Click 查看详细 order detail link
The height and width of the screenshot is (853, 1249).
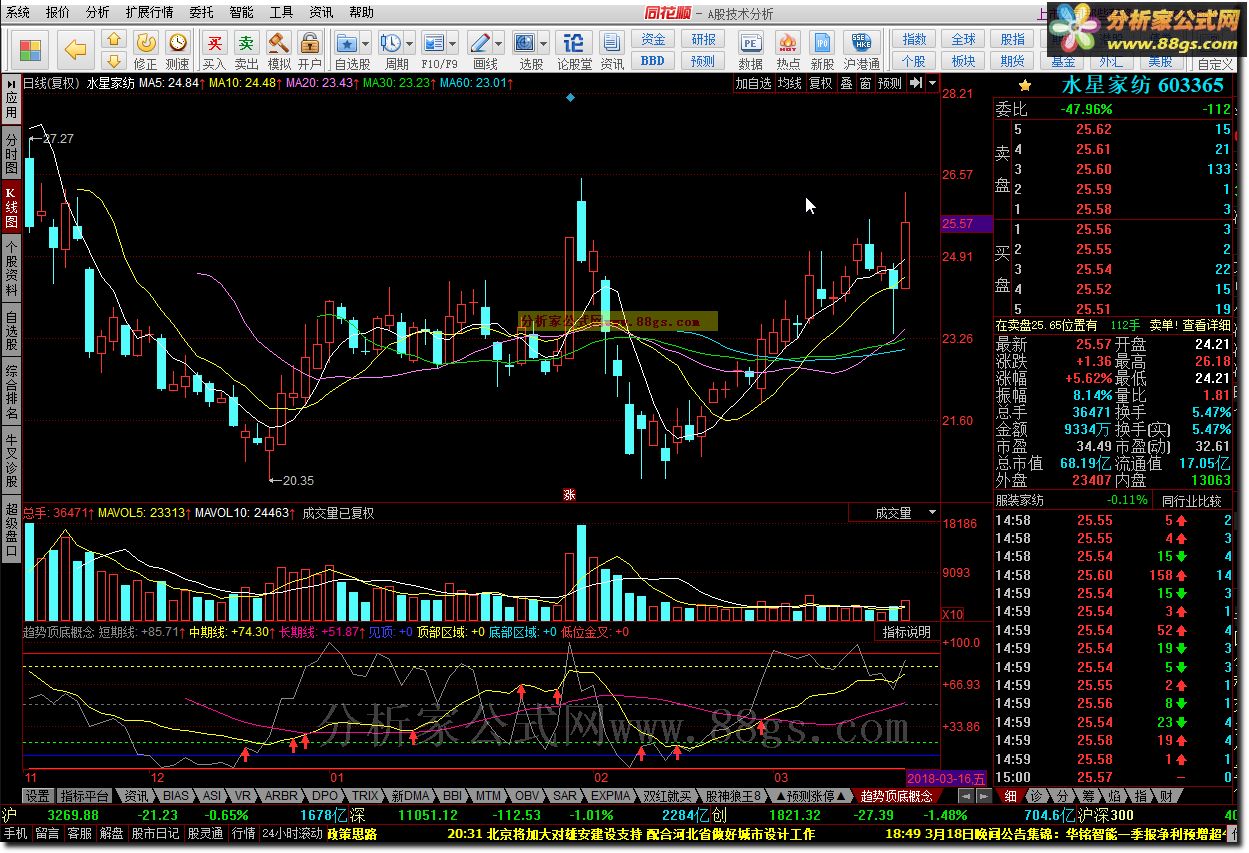[1206, 325]
